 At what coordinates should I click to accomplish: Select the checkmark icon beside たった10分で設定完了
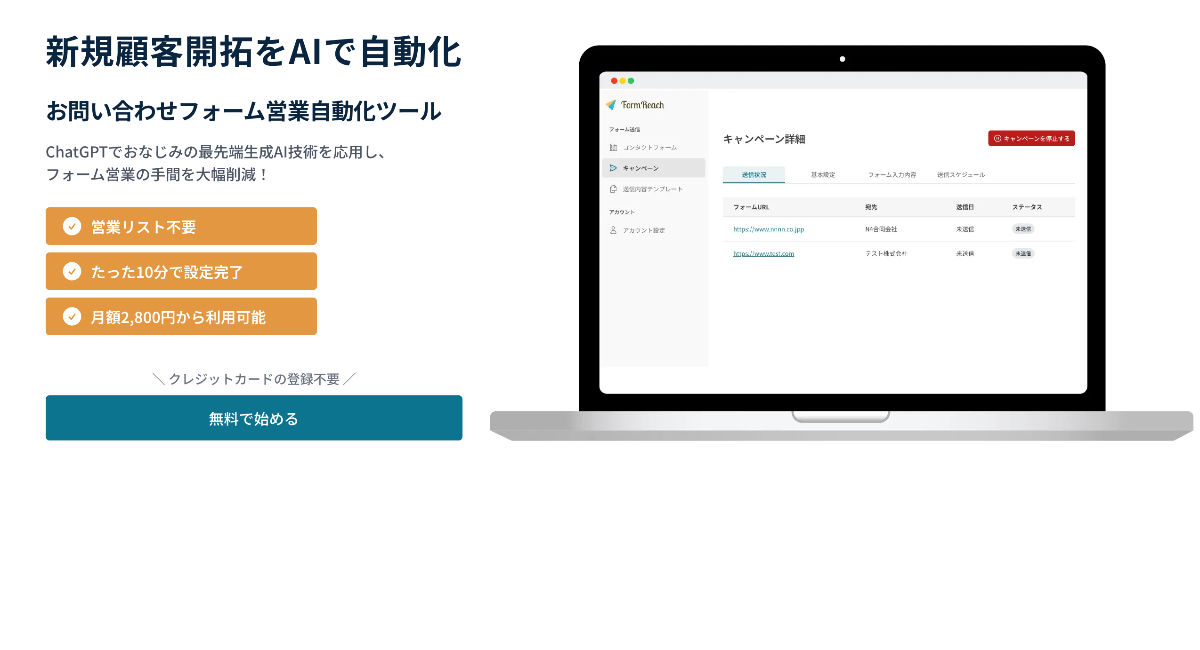coord(71,271)
